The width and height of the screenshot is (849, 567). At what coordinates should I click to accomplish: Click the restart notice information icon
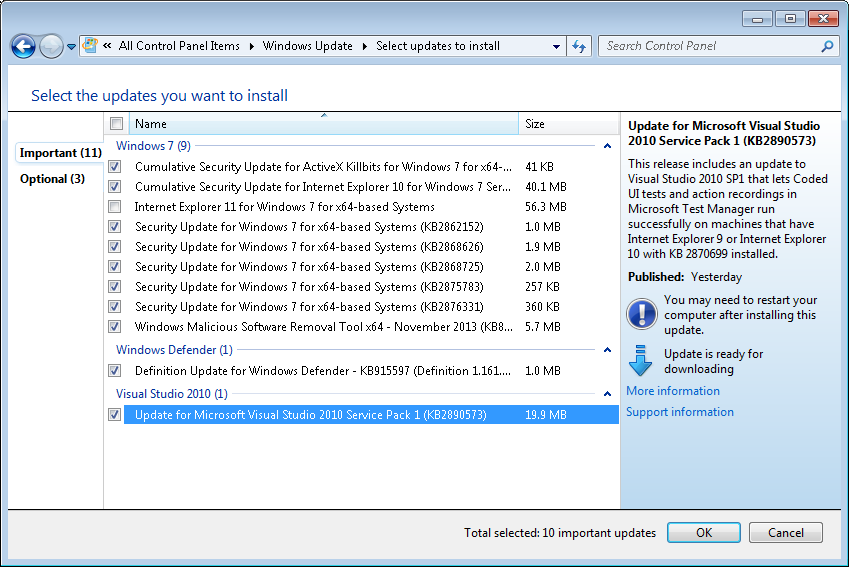point(642,314)
